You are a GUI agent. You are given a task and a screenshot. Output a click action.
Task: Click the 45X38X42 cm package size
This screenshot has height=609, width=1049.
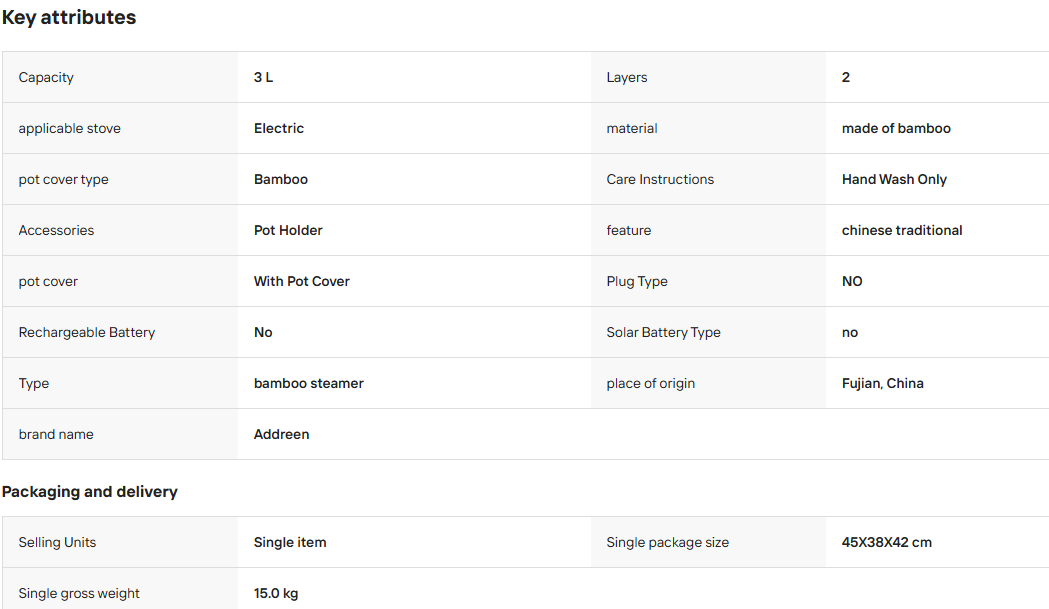886,543
